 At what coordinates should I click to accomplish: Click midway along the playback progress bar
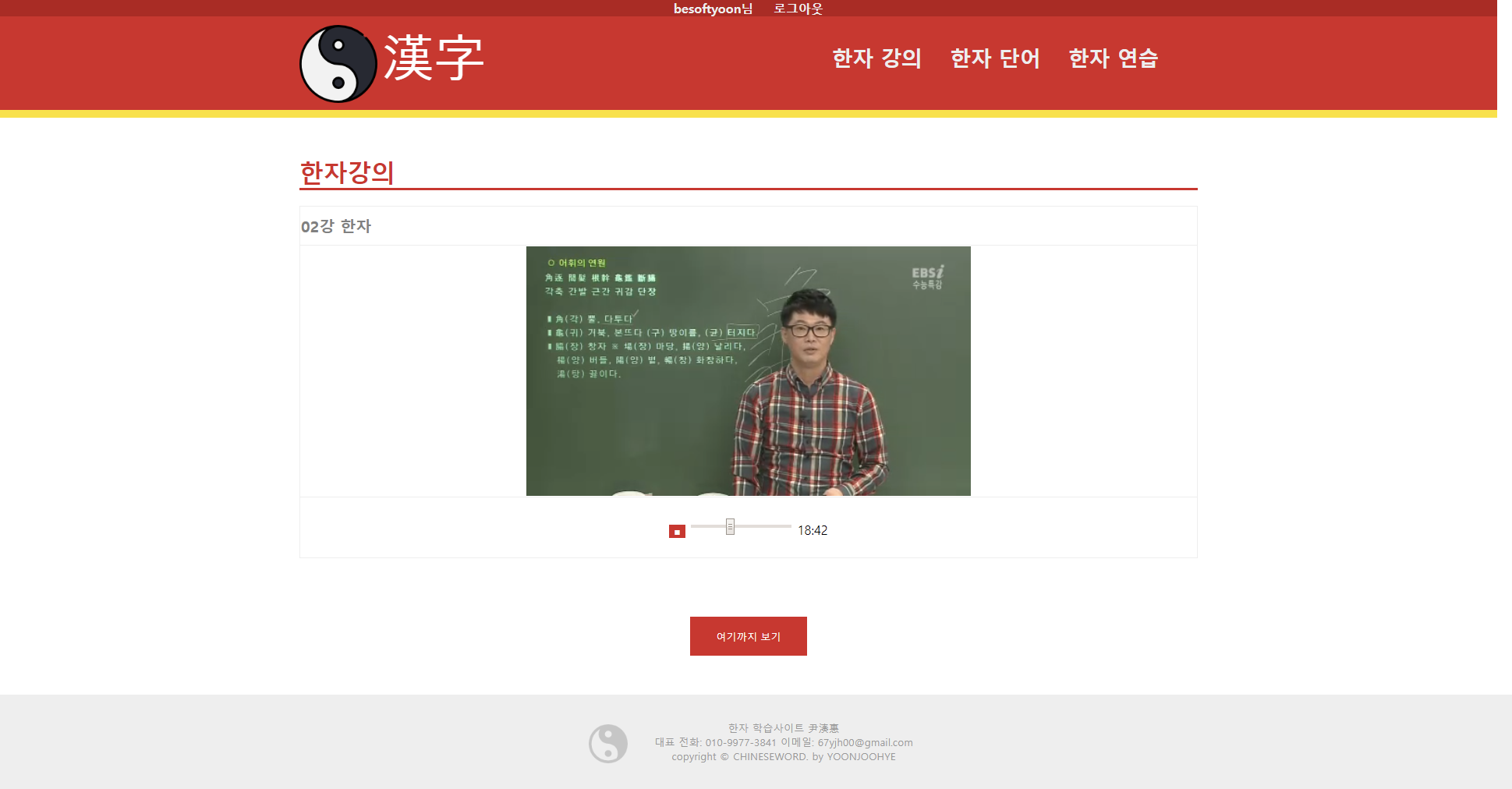click(x=741, y=527)
